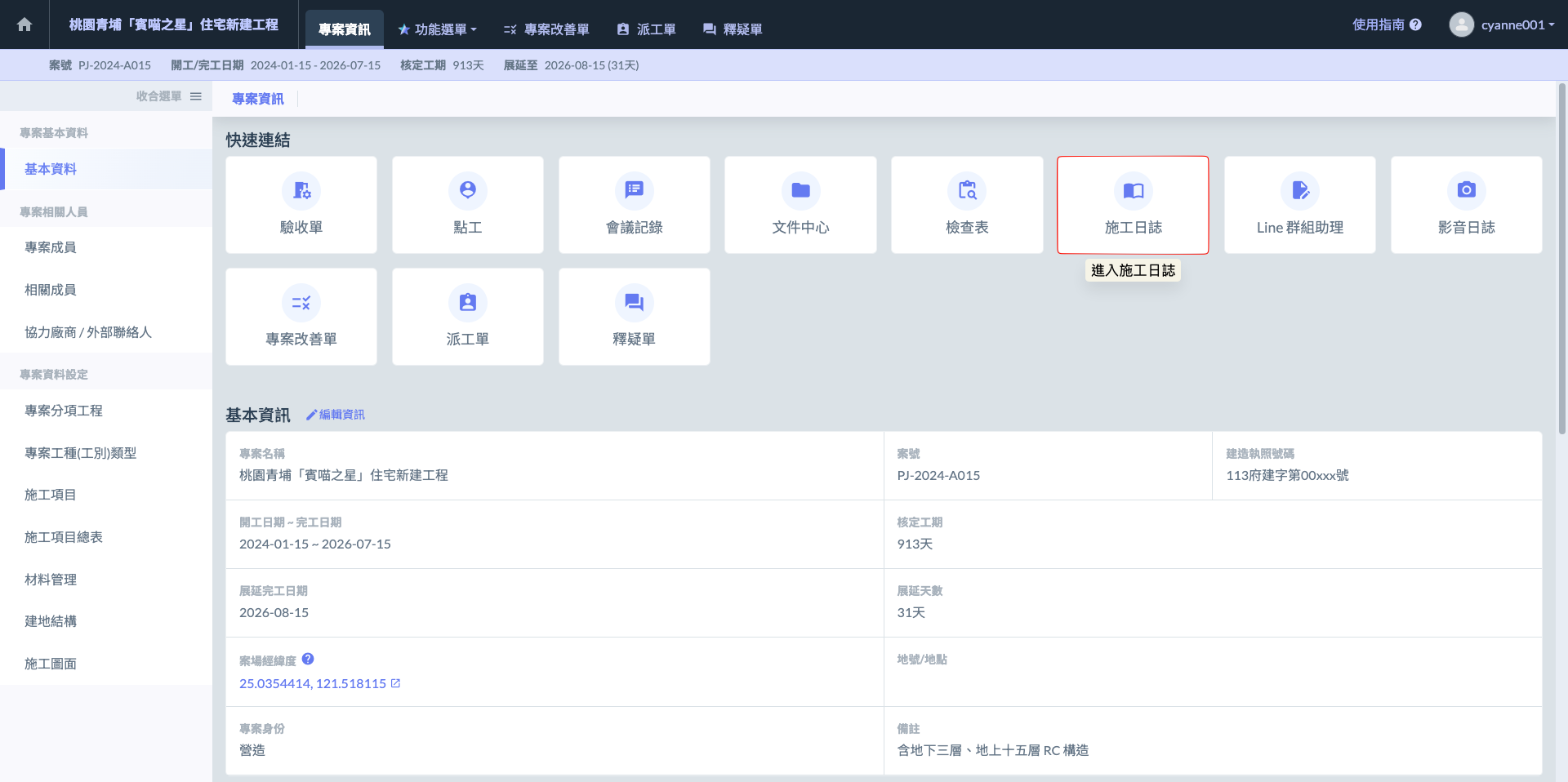
Task: Click the 編輯資訊 edit link
Action: (336, 415)
